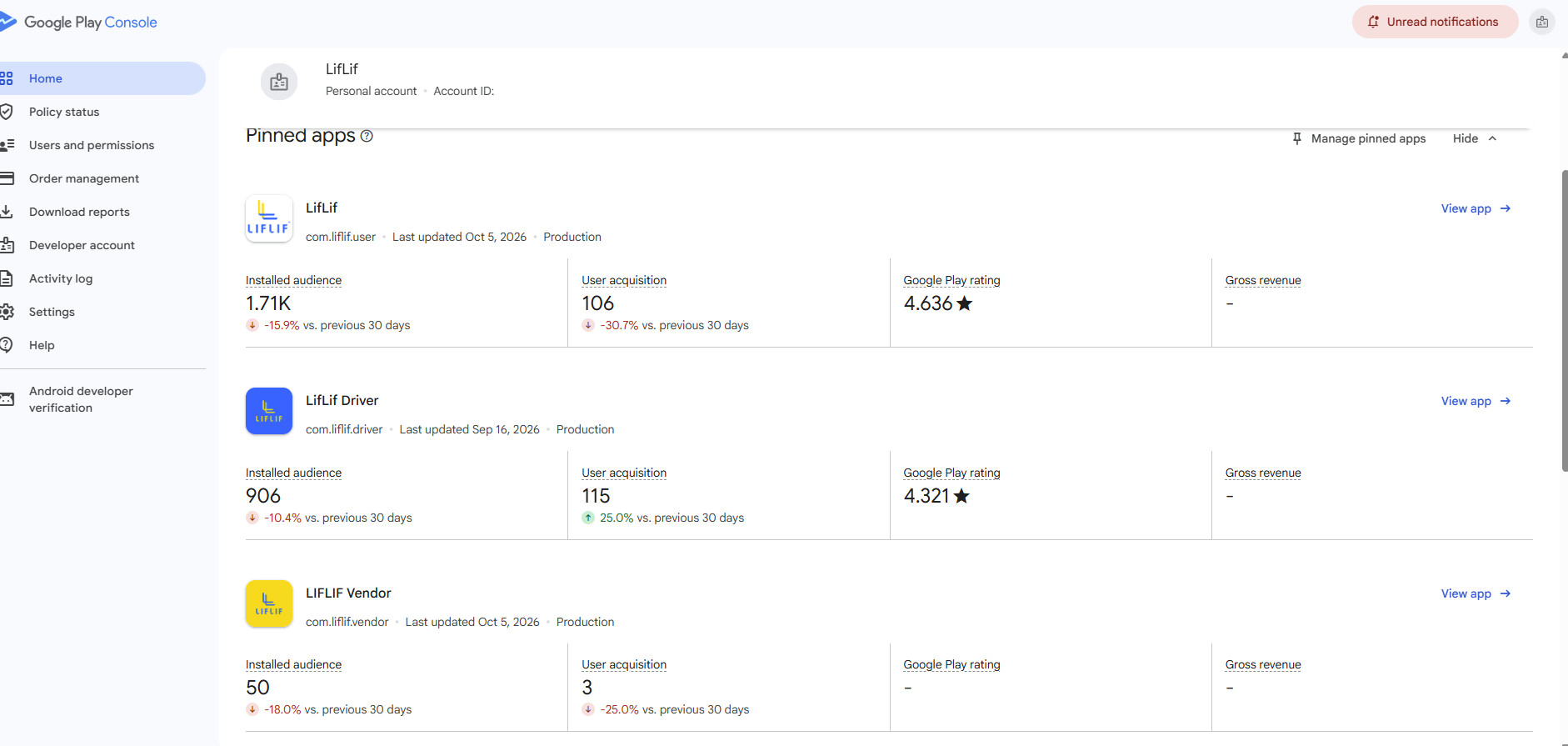Click the page vertical scrollbar
Image resolution: width=1568 pixels, height=746 pixels.
point(1564,321)
